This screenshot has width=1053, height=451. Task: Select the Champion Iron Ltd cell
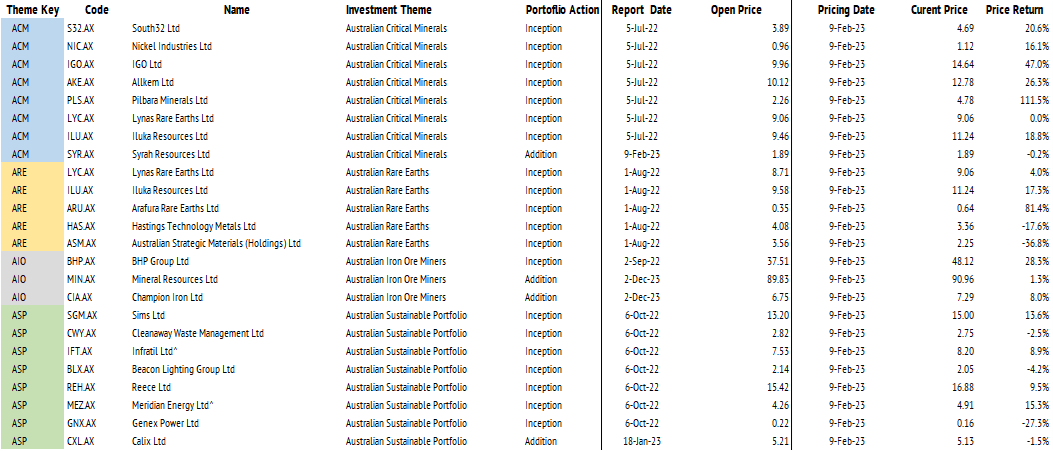point(168,298)
